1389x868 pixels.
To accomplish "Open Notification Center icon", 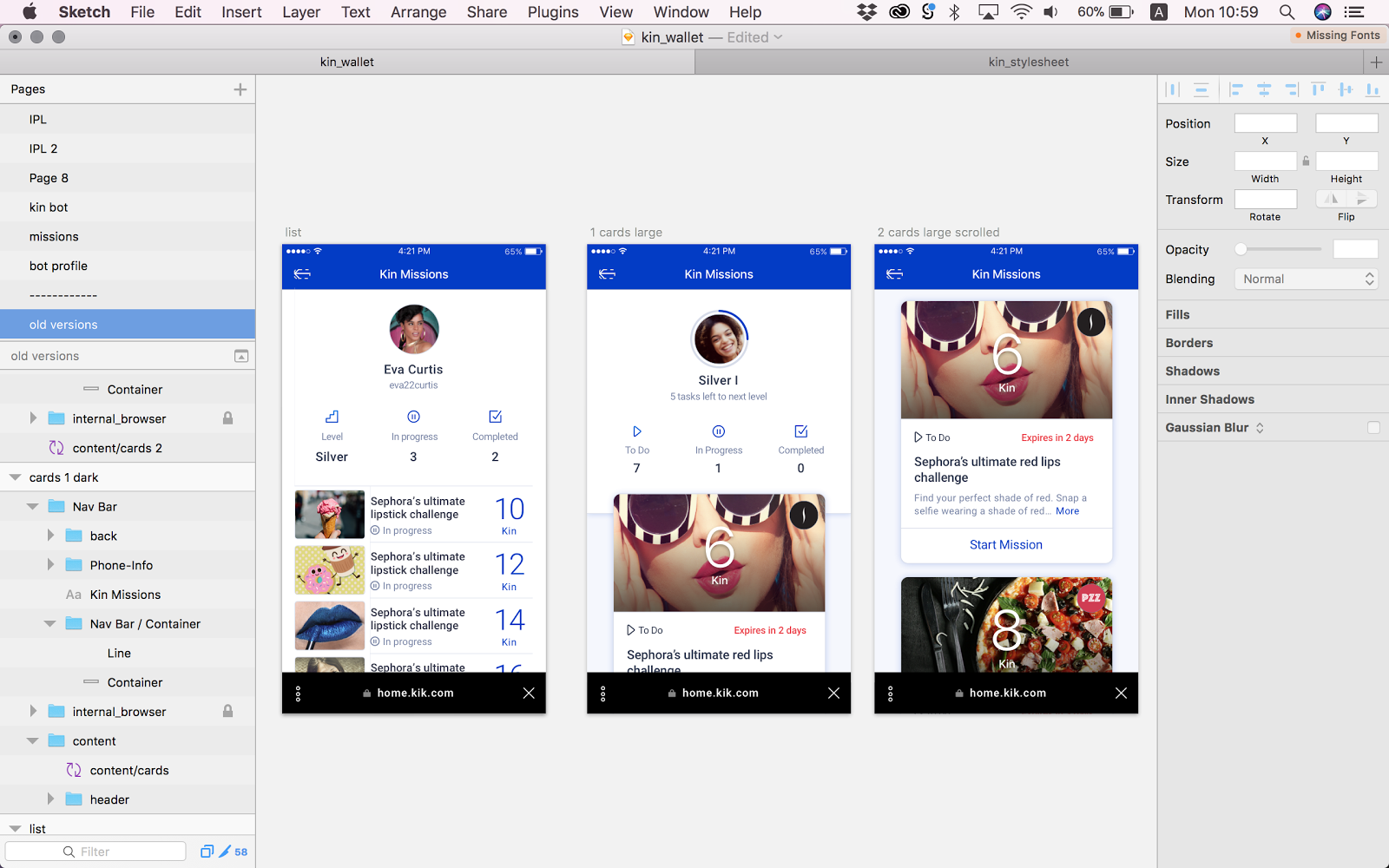I will pyautogui.click(x=1353, y=12).
